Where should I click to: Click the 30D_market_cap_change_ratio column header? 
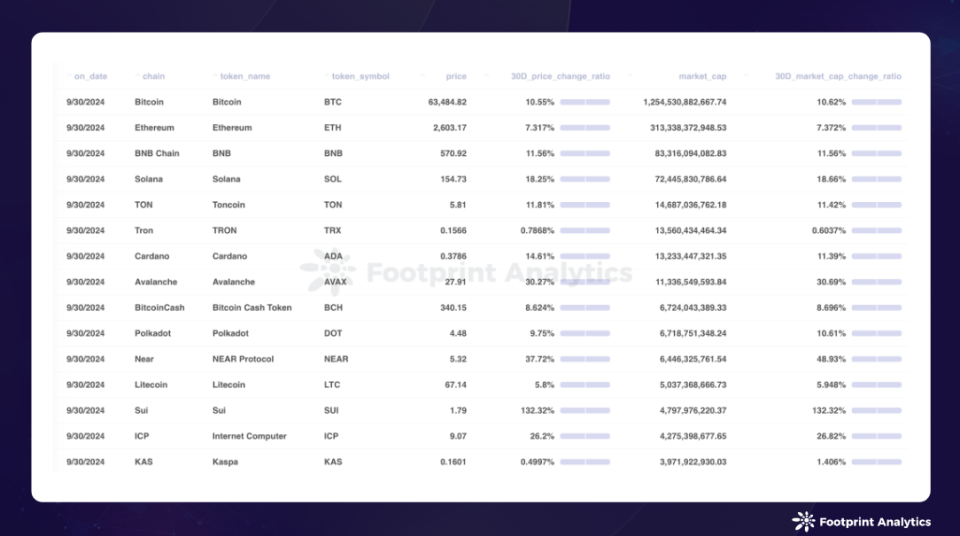(x=838, y=76)
